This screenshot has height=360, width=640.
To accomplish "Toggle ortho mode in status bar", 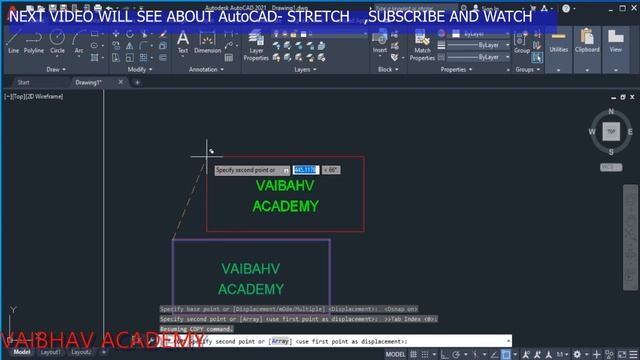I will (444, 354).
